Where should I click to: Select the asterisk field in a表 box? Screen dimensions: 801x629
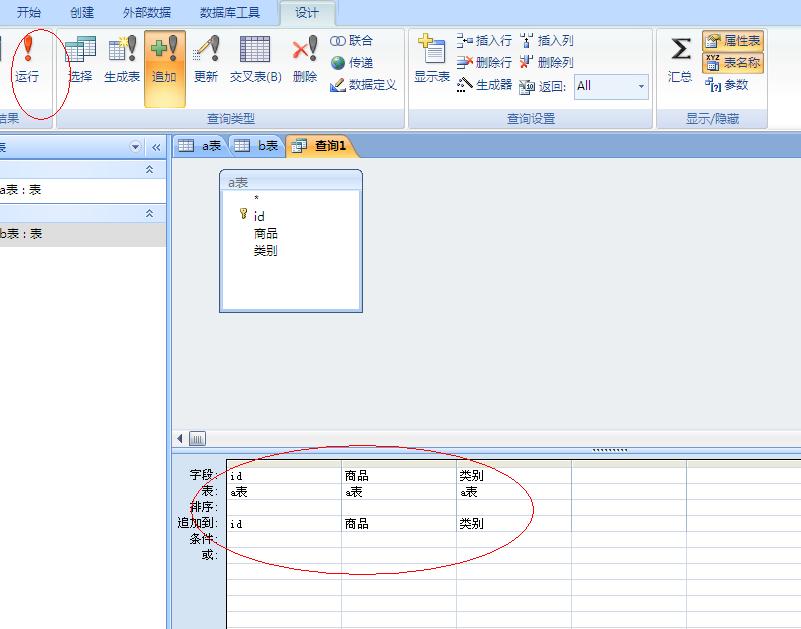(x=256, y=198)
